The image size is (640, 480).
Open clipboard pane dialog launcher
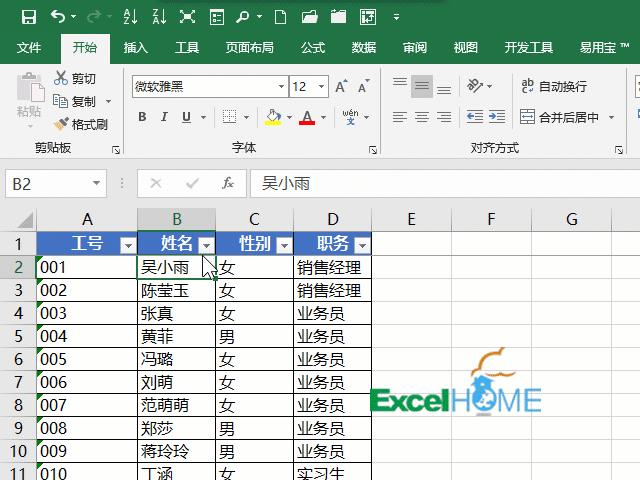(116, 150)
